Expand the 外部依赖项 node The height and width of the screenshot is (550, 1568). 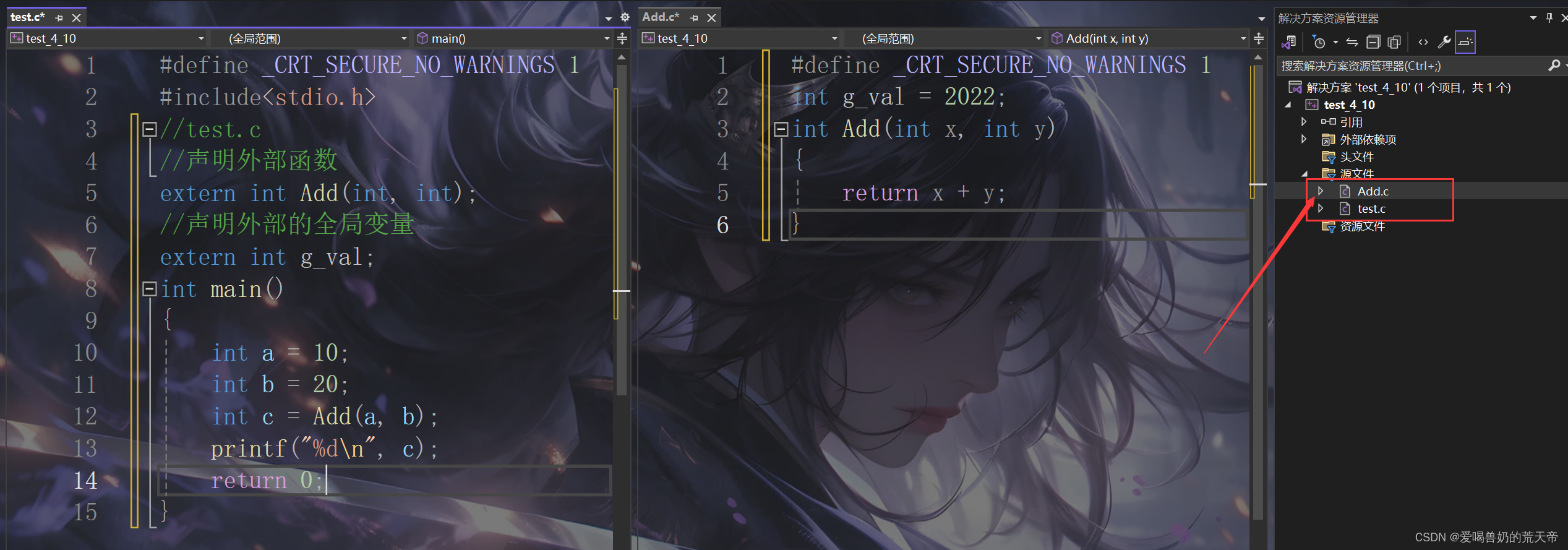point(1304,139)
